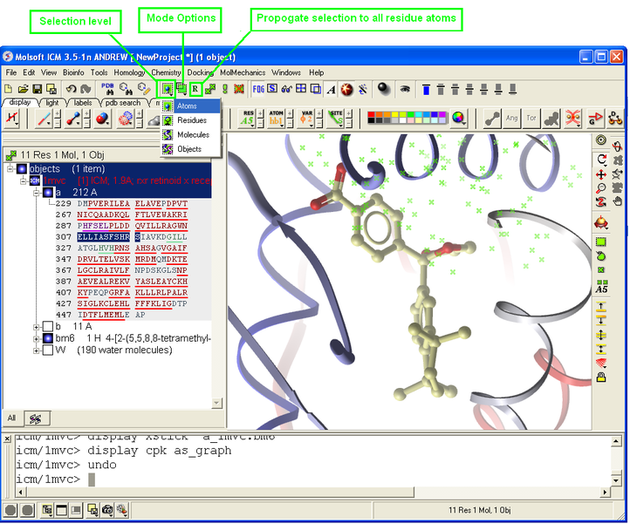Toggle the All button in workspace panel
This screenshot has height=524, width=630.
pyautogui.click(x=12, y=418)
